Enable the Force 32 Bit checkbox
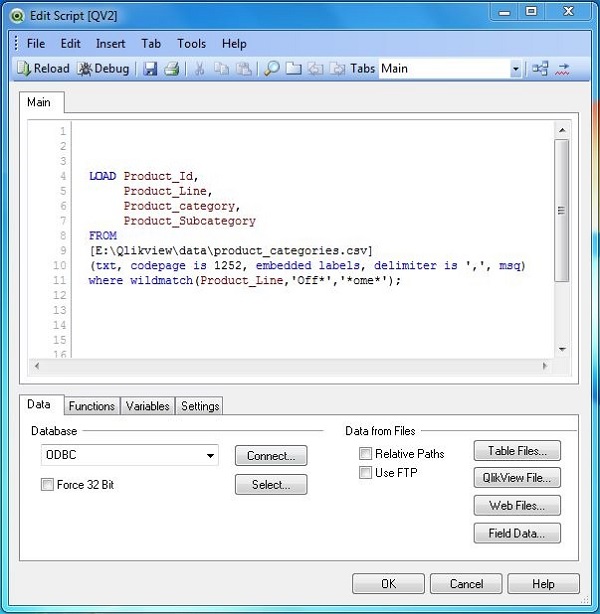The height and width of the screenshot is (614, 600). (47, 484)
